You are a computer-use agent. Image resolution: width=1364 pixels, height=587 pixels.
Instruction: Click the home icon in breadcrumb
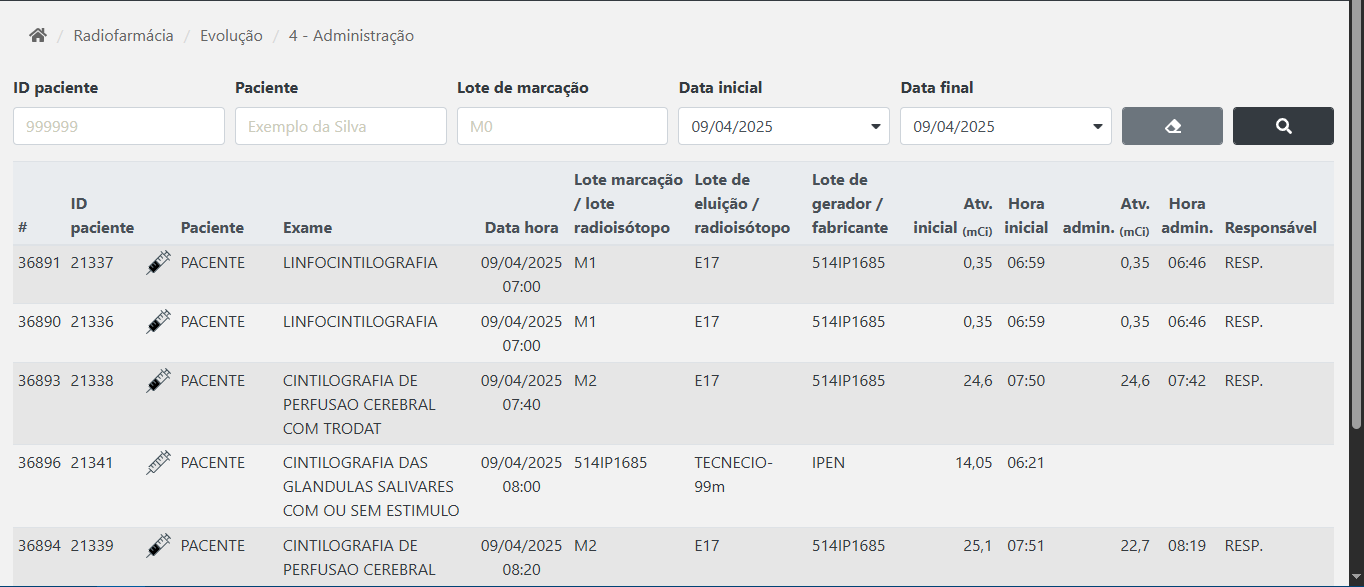click(38, 36)
